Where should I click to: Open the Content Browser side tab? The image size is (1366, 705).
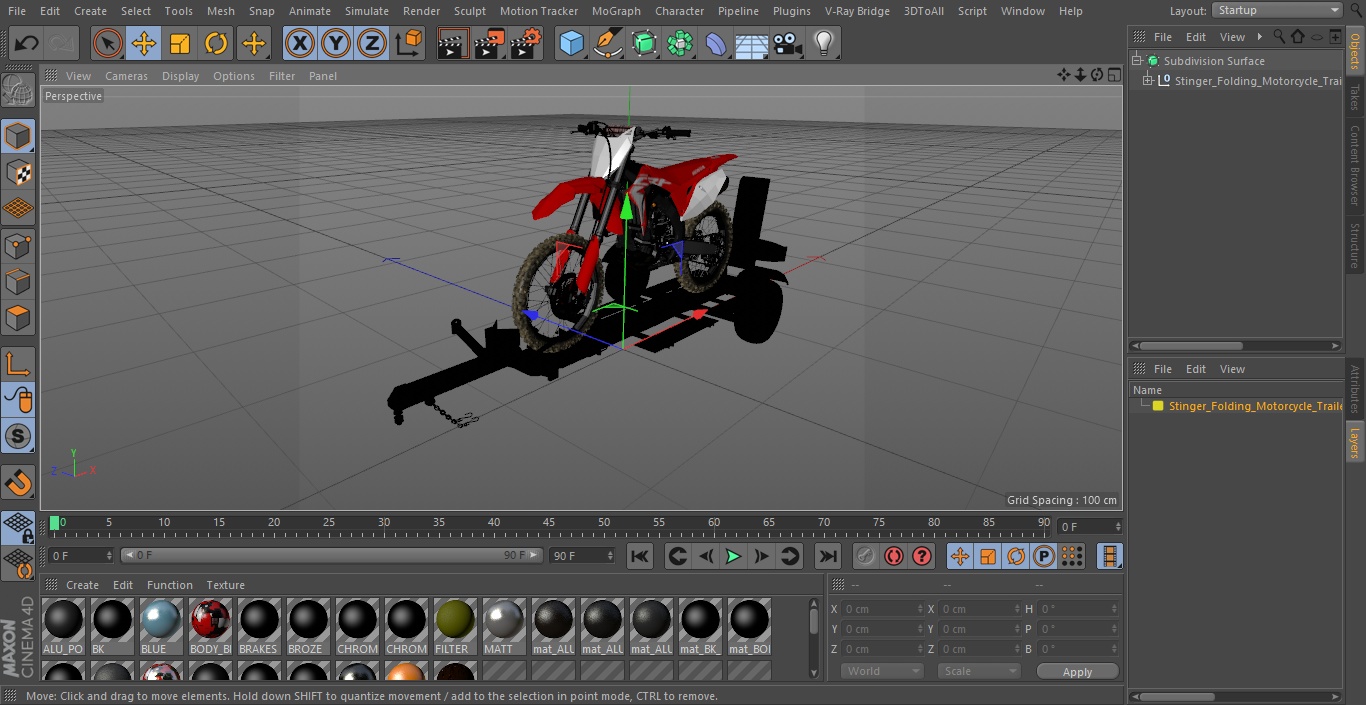[x=1355, y=165]
